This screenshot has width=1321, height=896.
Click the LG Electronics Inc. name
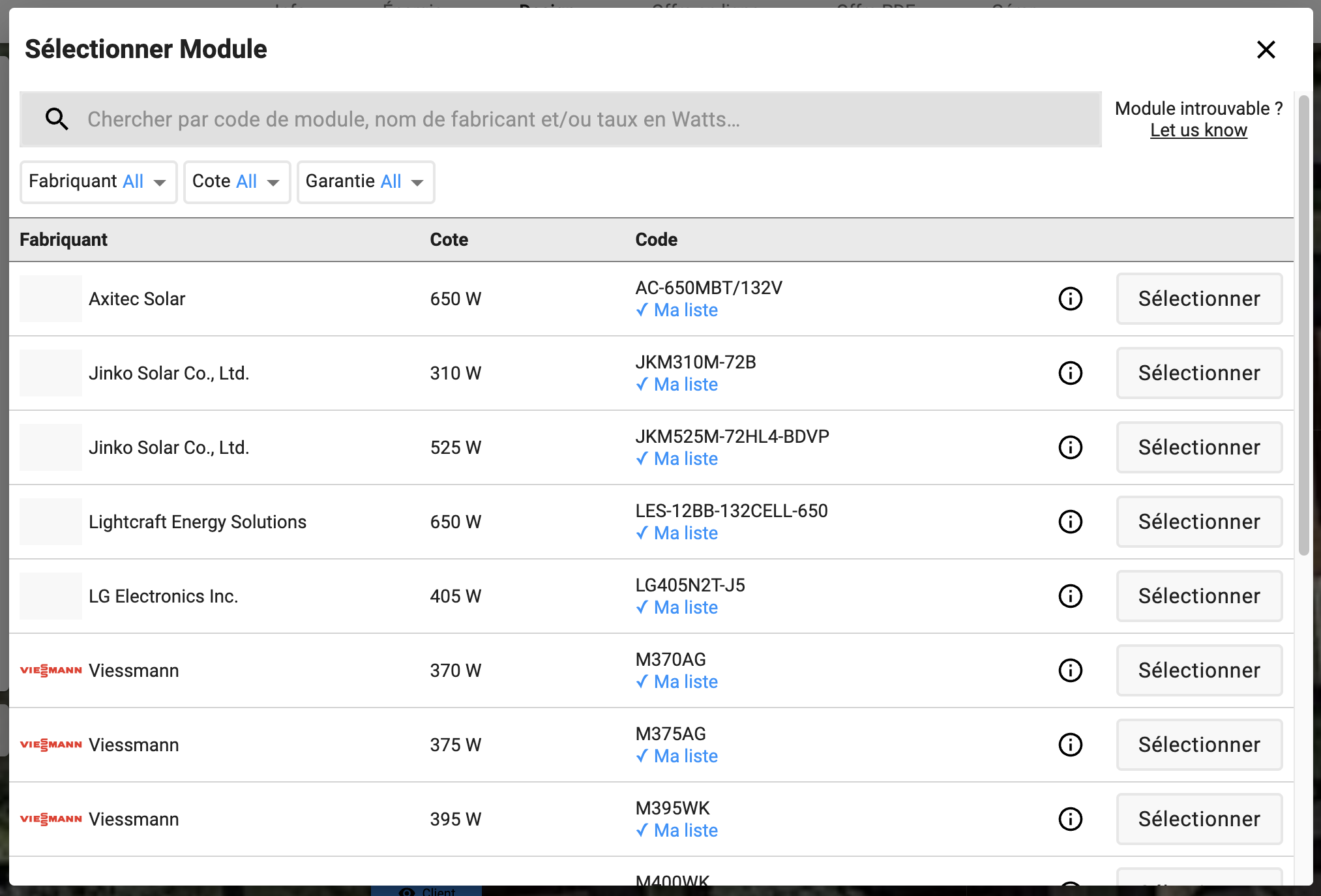pyautogui.click(x=163, y=596)
